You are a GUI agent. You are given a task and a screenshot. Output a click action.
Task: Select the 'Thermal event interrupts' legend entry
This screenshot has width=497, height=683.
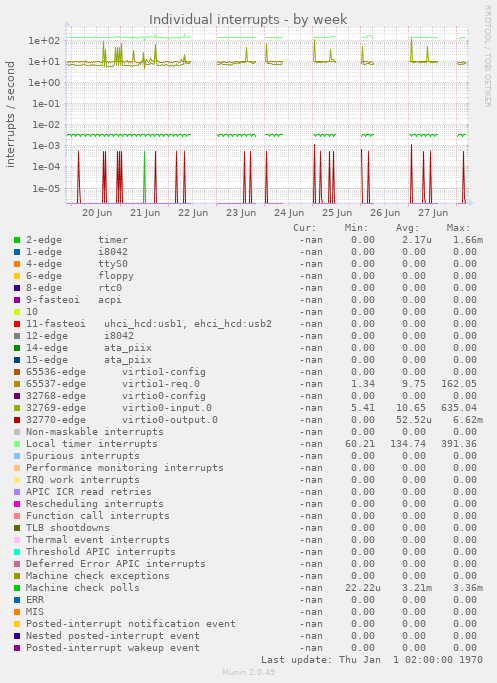tap(98, 540)
